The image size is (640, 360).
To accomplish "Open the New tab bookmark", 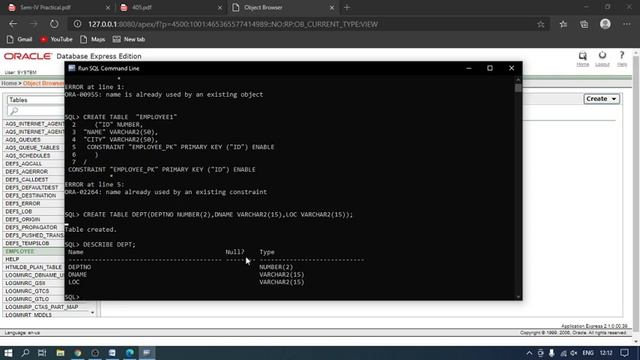I will click(x=129, y=39).
